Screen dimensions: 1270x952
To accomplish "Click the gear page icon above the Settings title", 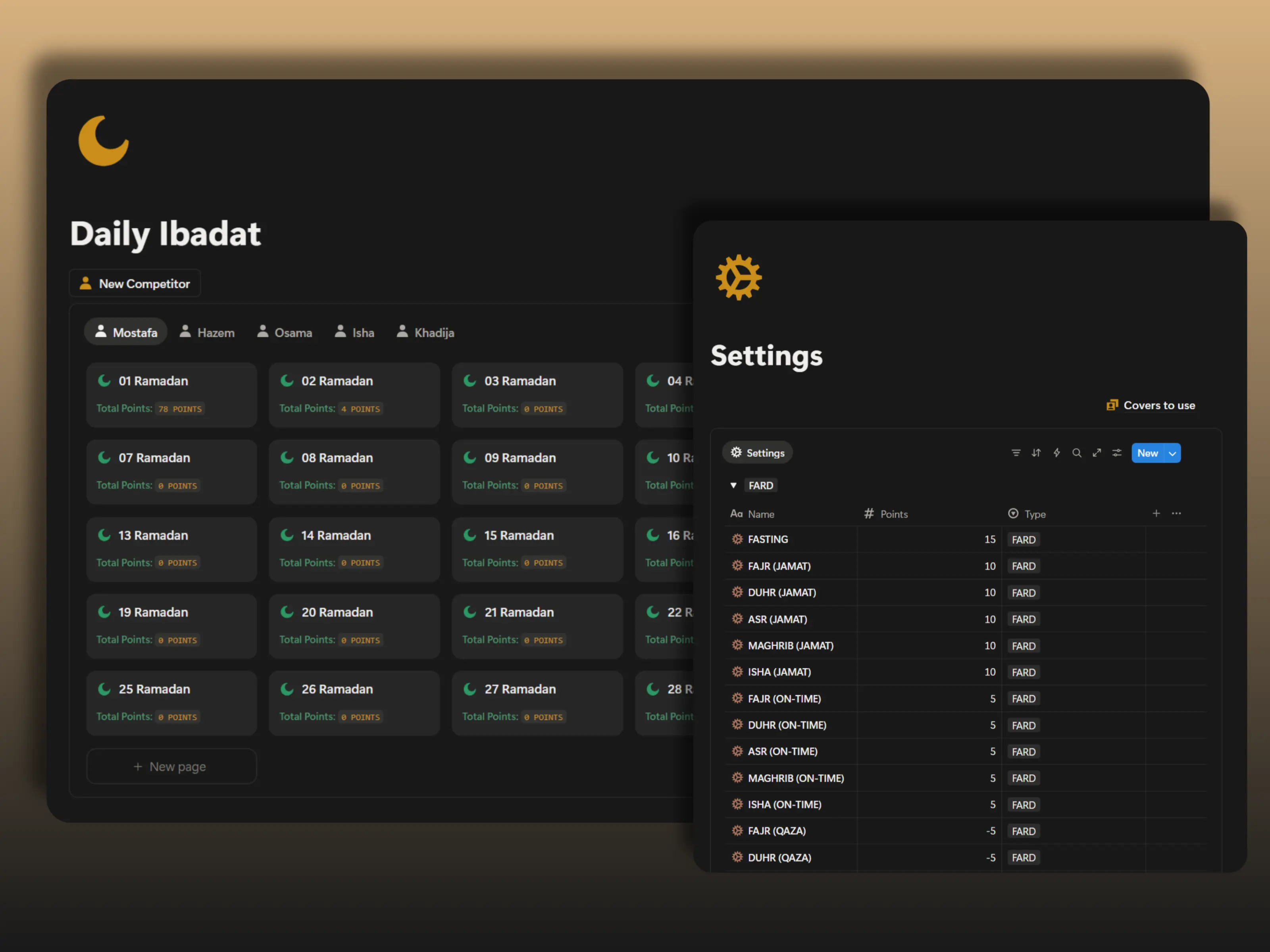I will 739,278.
